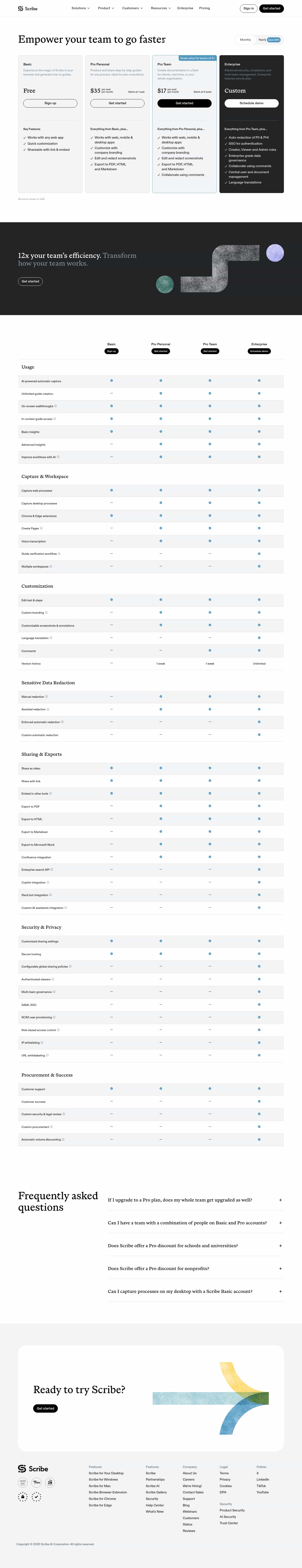This screenshot has width=302, height=1568.
Task: Click the info icon beside SCIM user provisioning
Action: pos(54,1017)
